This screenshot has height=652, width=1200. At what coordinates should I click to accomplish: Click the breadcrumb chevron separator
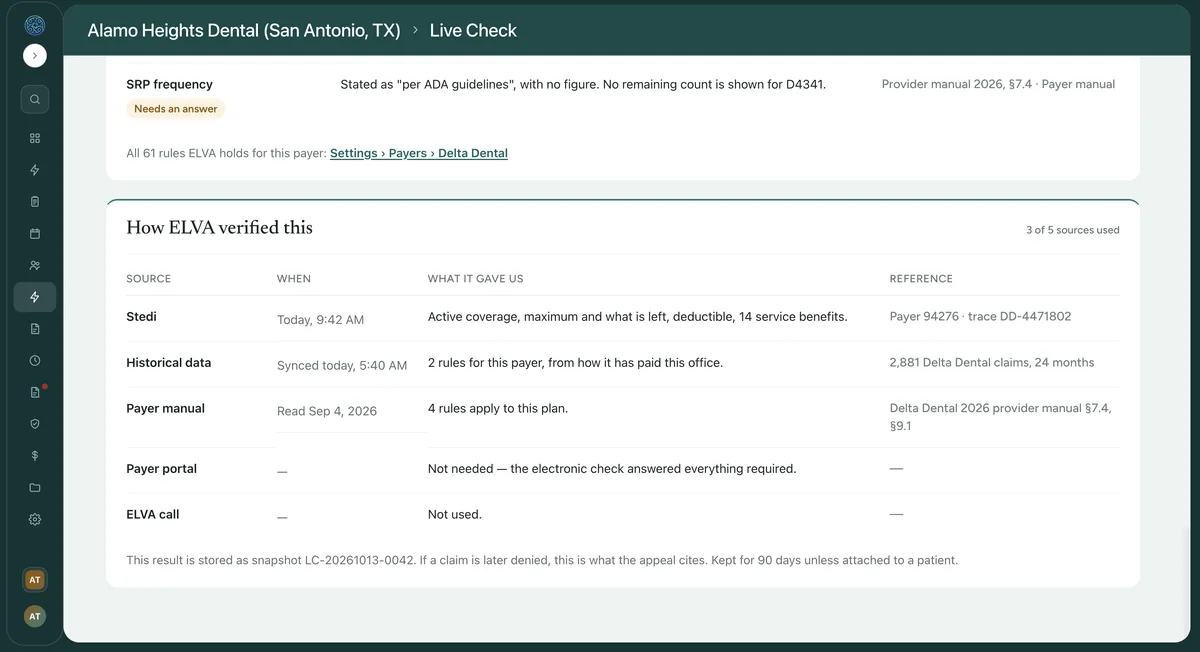pyautogui.click(x=415, y=30)
